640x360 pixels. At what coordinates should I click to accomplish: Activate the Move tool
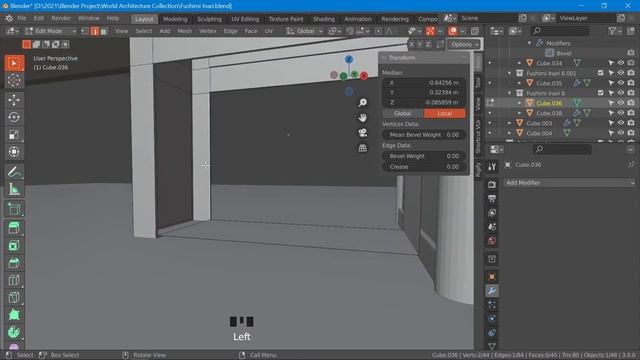(x=14, y=100)
